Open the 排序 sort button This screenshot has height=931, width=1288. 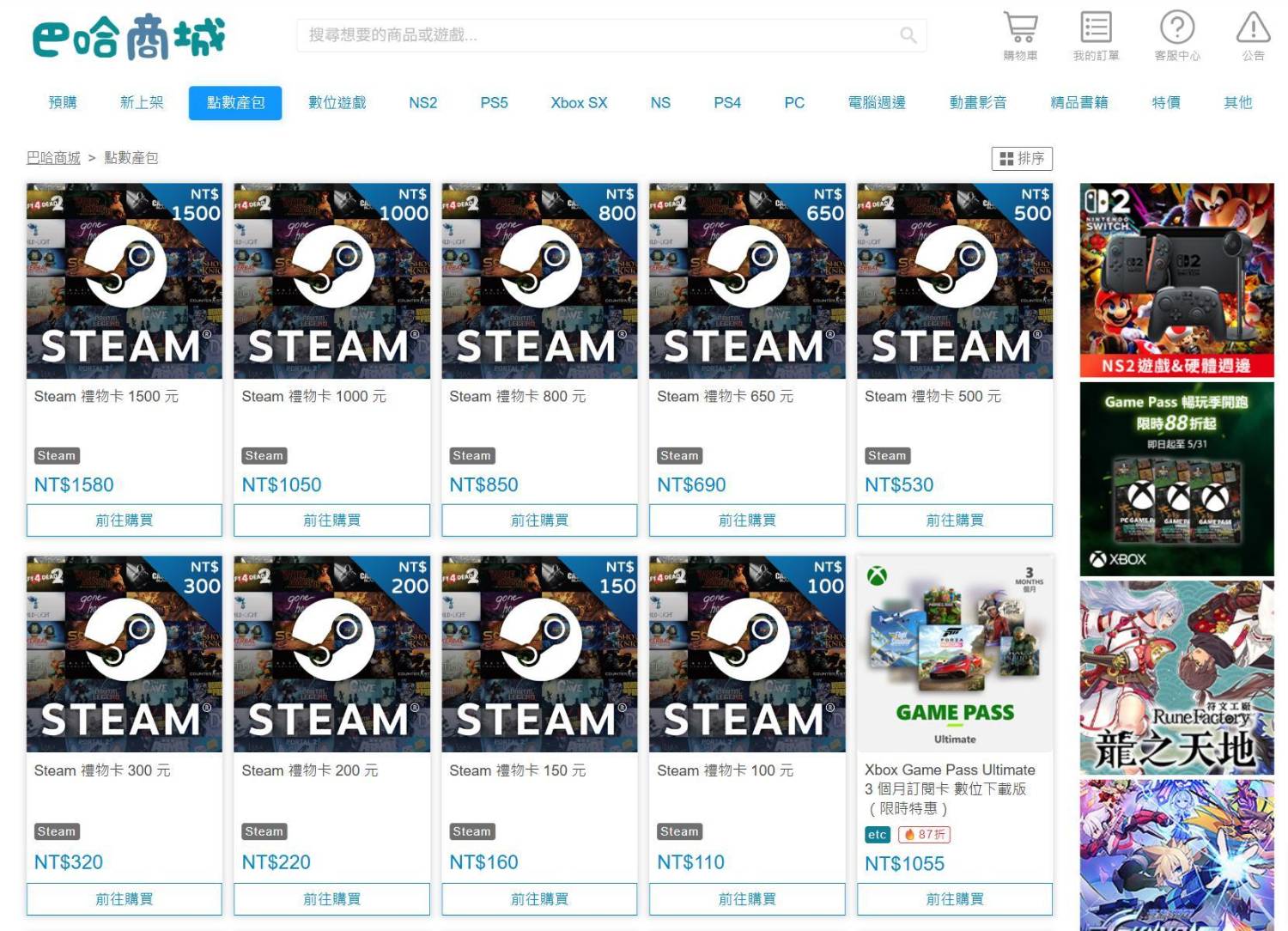click(x=1022, y=158)
